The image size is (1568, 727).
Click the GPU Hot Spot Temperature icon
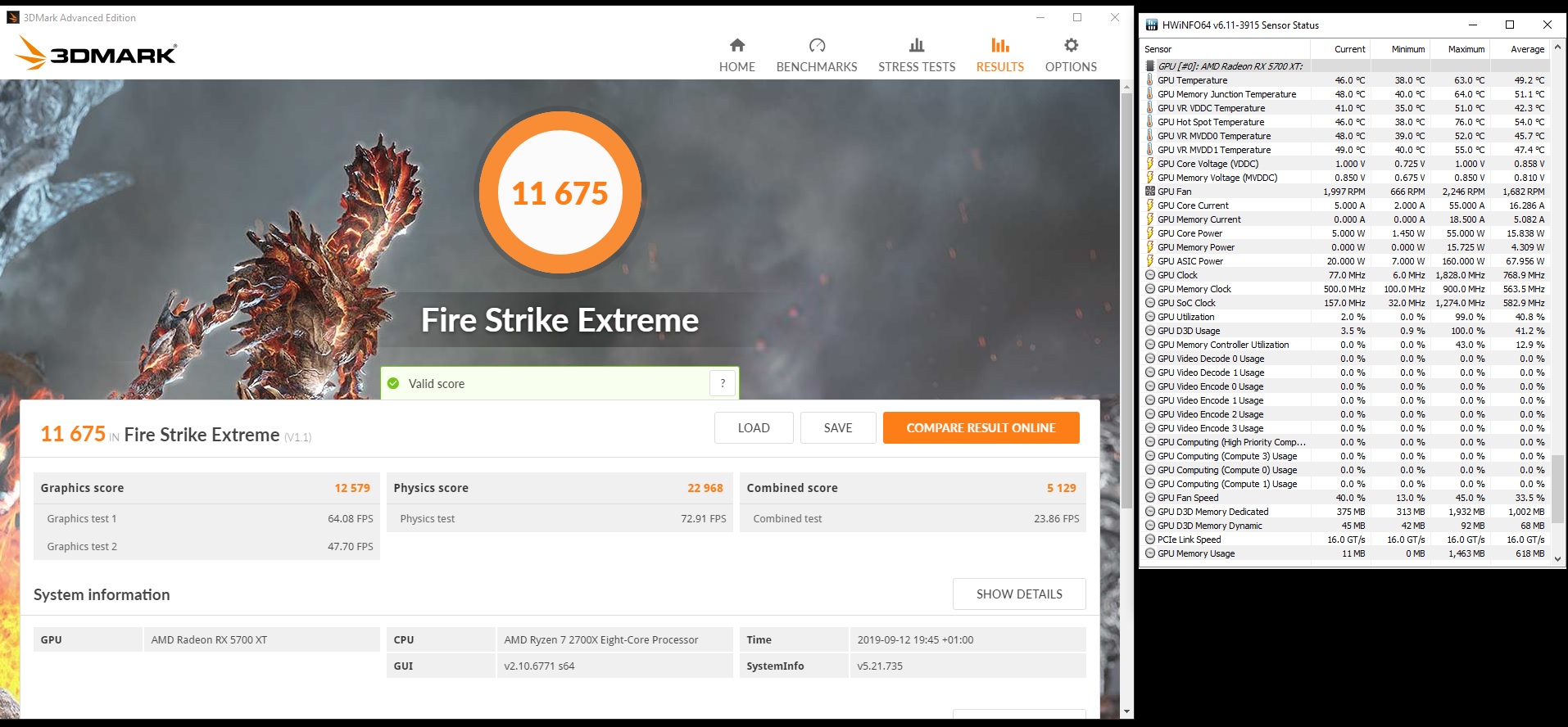coord(1149,122)
